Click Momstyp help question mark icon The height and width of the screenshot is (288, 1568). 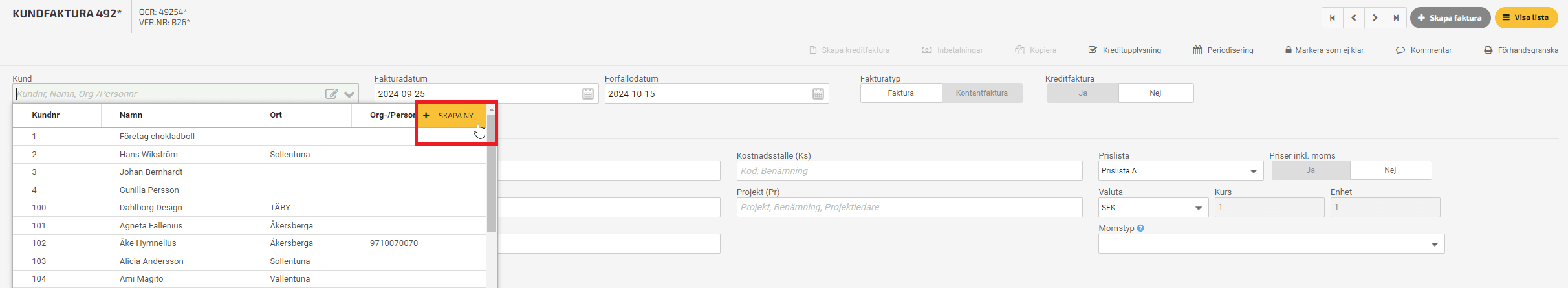coord(1140,228)
